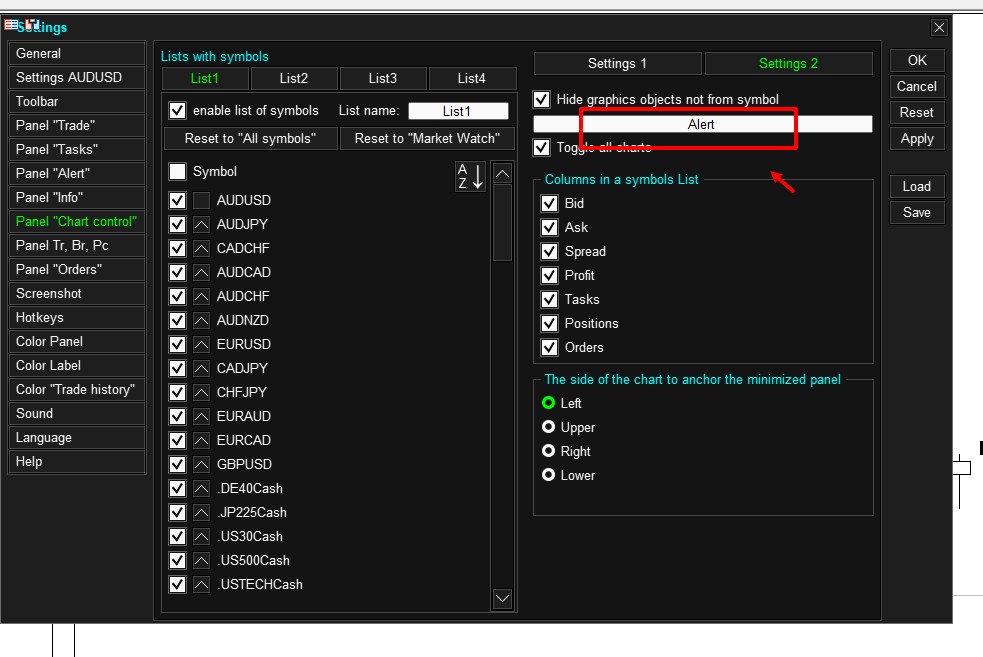Toggle the Orders column checkbox
This screenshot has height=657, width=983.
pos(549,348)
